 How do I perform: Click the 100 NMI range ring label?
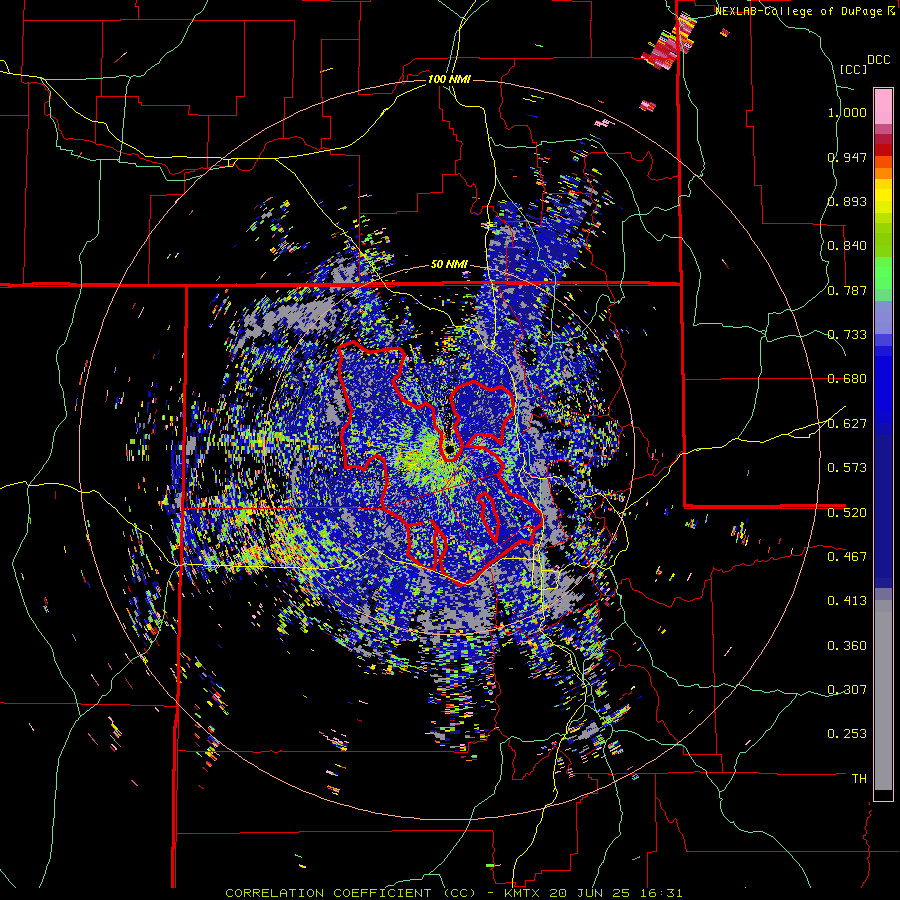pos(449,79)
